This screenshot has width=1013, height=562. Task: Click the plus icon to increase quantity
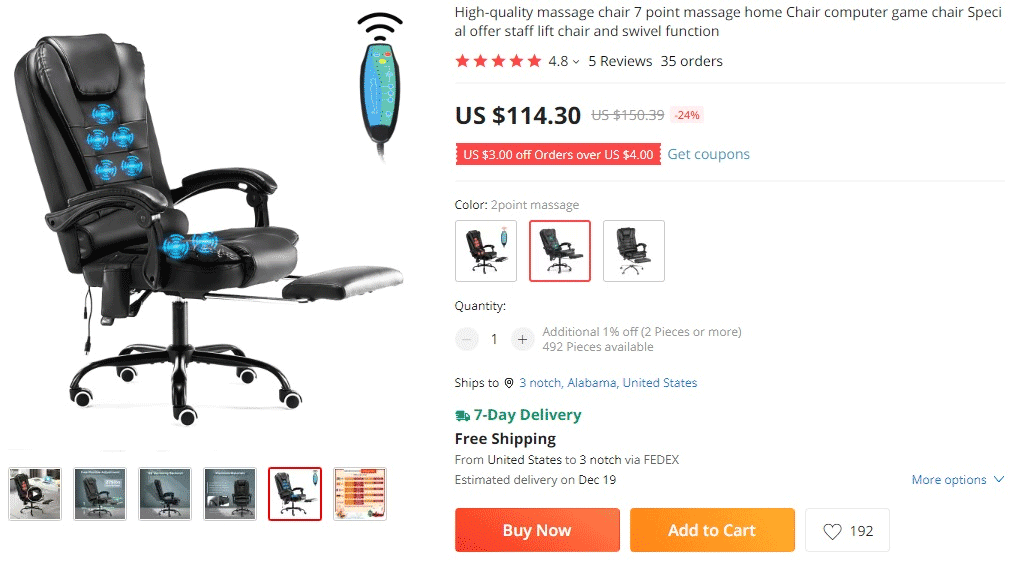(x=522, y=339)
